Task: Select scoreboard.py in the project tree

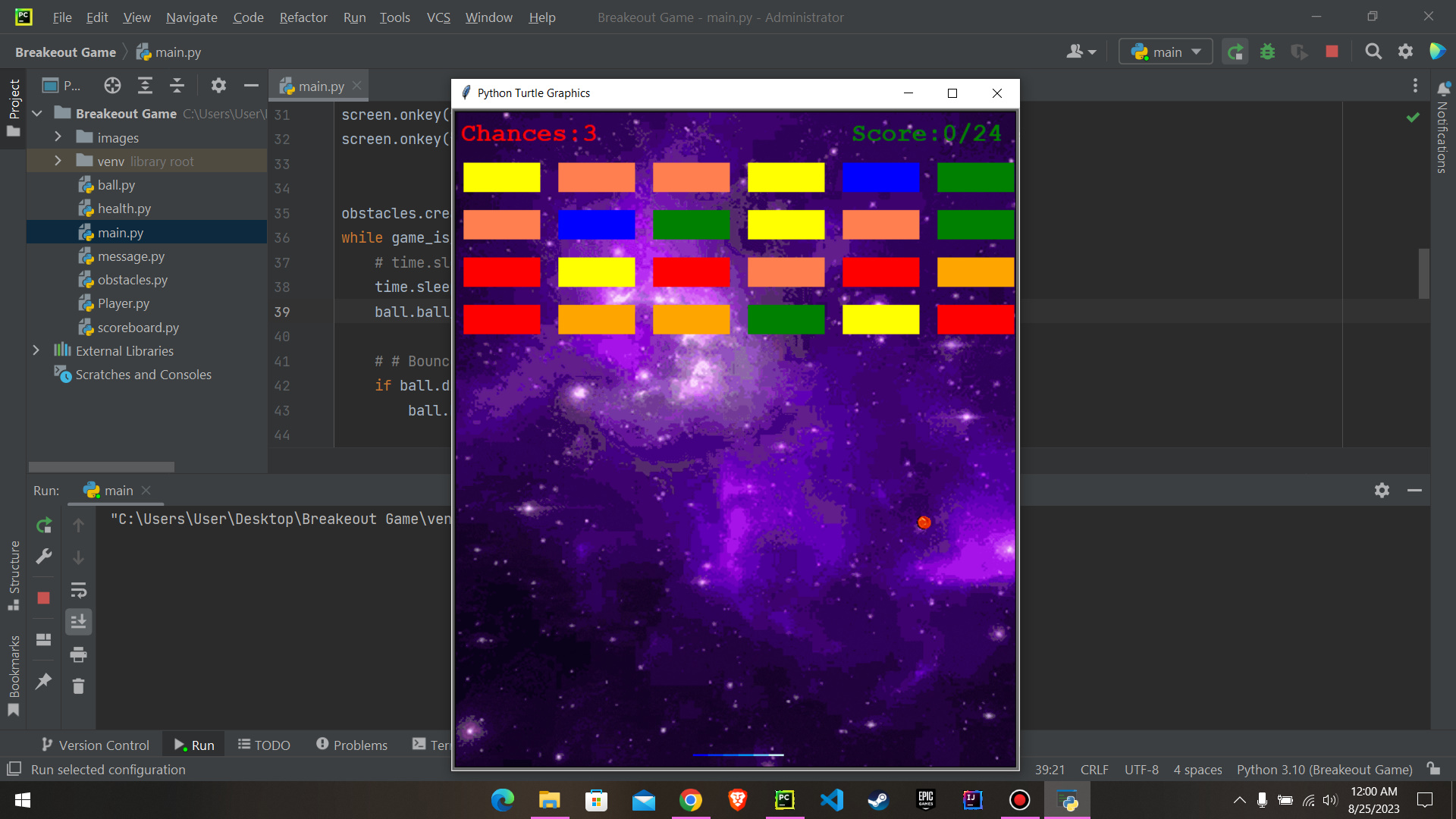Action: point(138,327)
